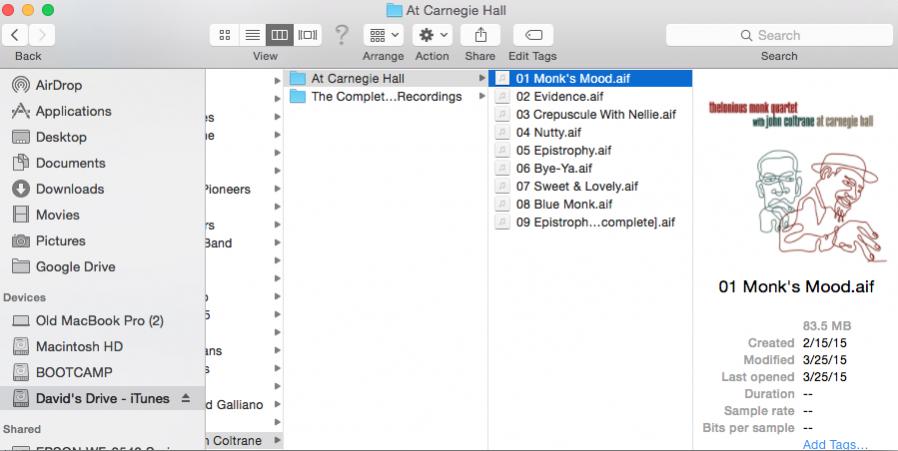Select Macintosh HD under Devices
Image resolution: width=898 pixels, height=451 pixels.
[79, 347]
